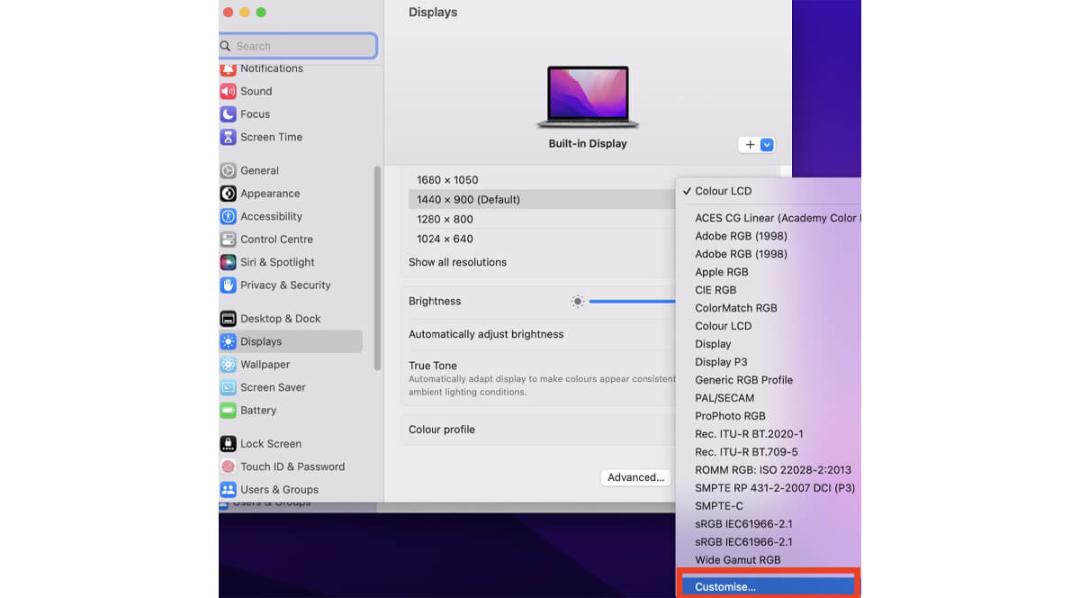Click Show all resolutions
Screen dimensions: 1080x598
tap(457, 262)
